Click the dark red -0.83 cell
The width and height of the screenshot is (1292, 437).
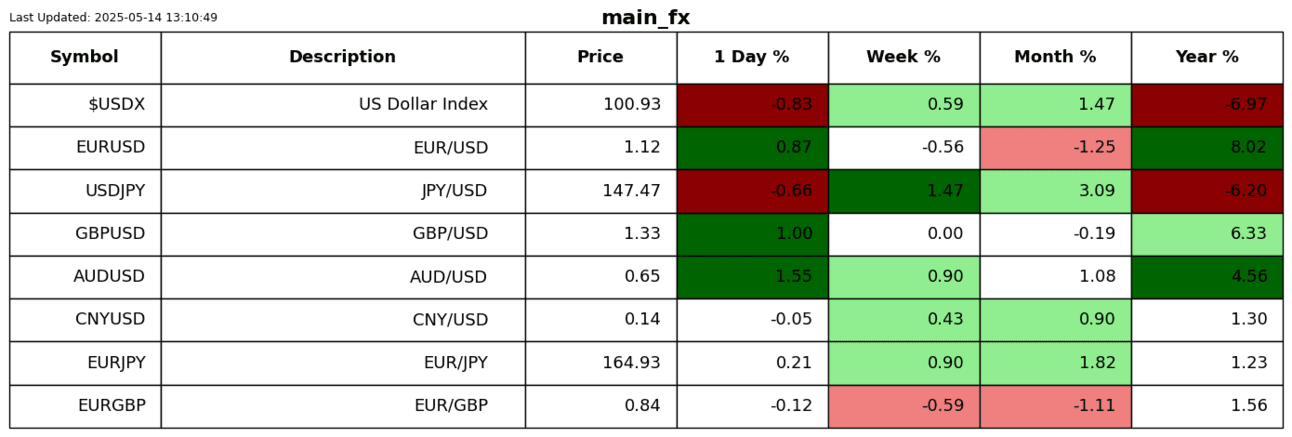752,105
